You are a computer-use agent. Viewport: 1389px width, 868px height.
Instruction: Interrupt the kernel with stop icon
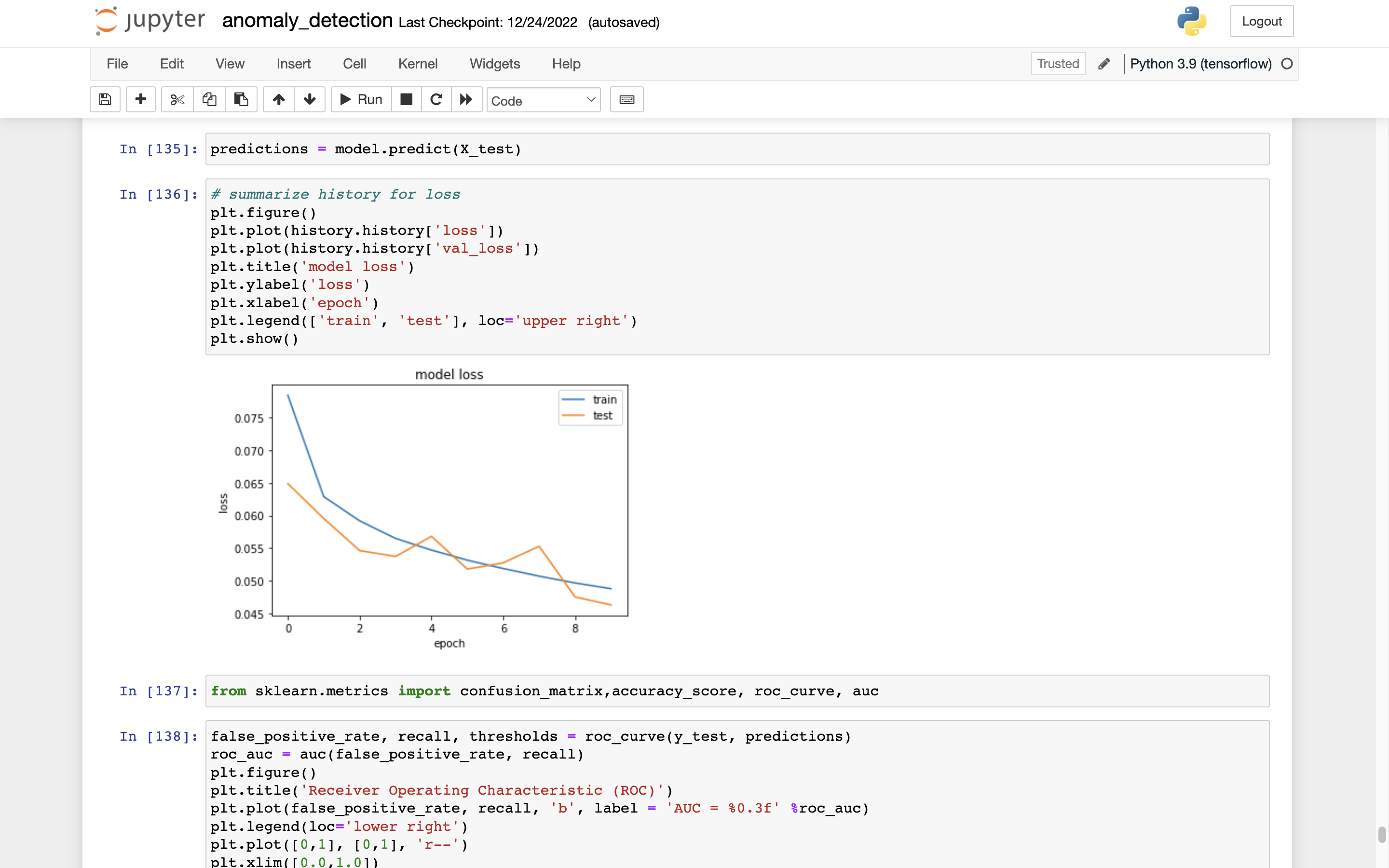407,99
